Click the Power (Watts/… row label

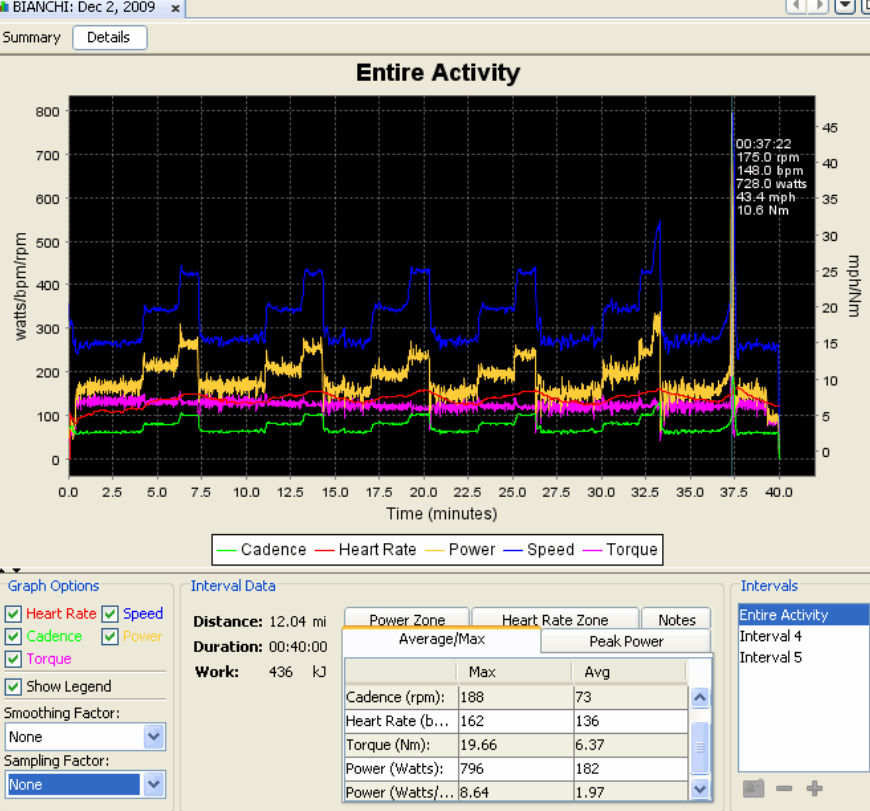[402, 792]
